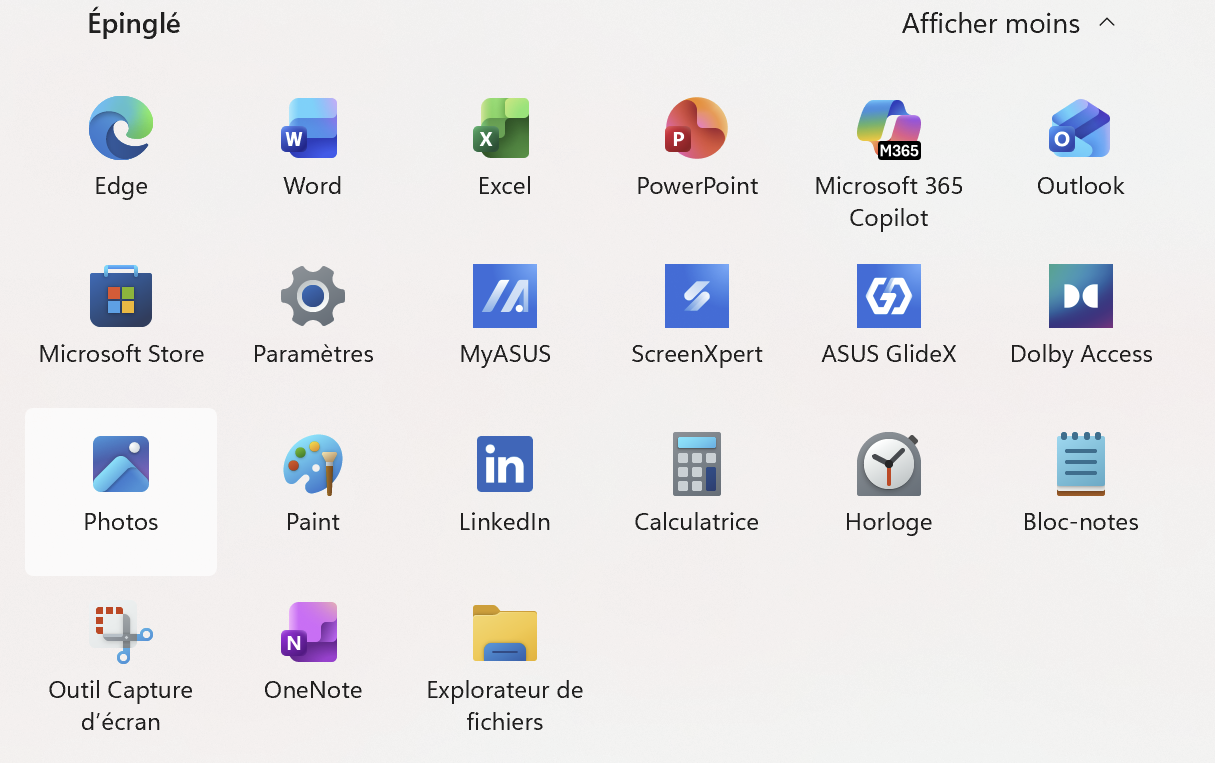The width and height of the screenshot is (1215, 763).
Task: Launch Outil Capture d'écran
Action: click(121, 632)
